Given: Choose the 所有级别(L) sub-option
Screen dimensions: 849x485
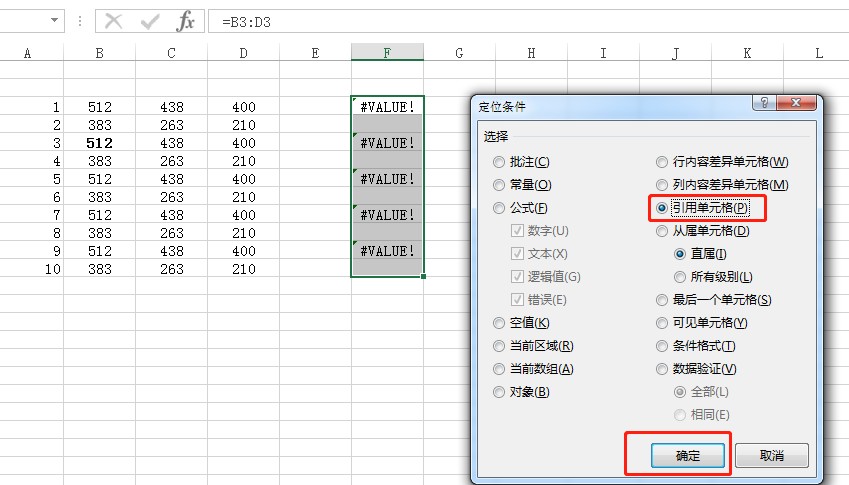Looking at the screenshot, I should point(713,277).
